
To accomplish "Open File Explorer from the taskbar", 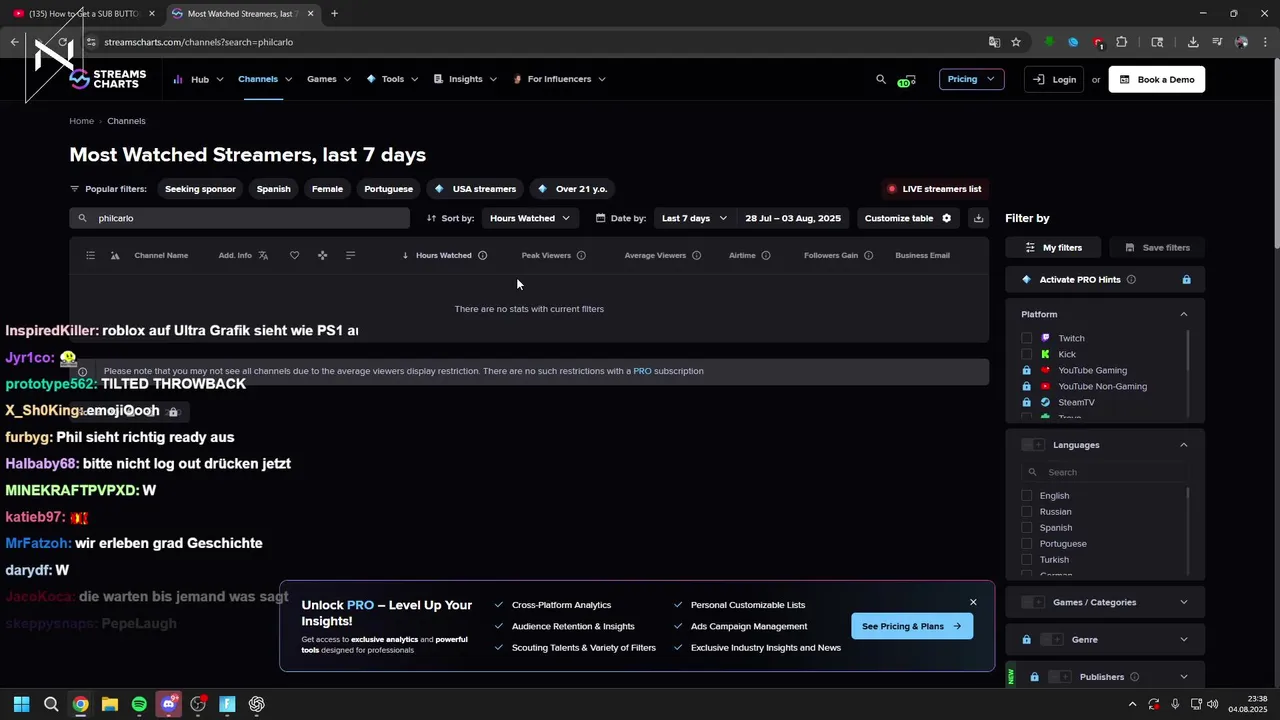I will click(x=110, y=704).
